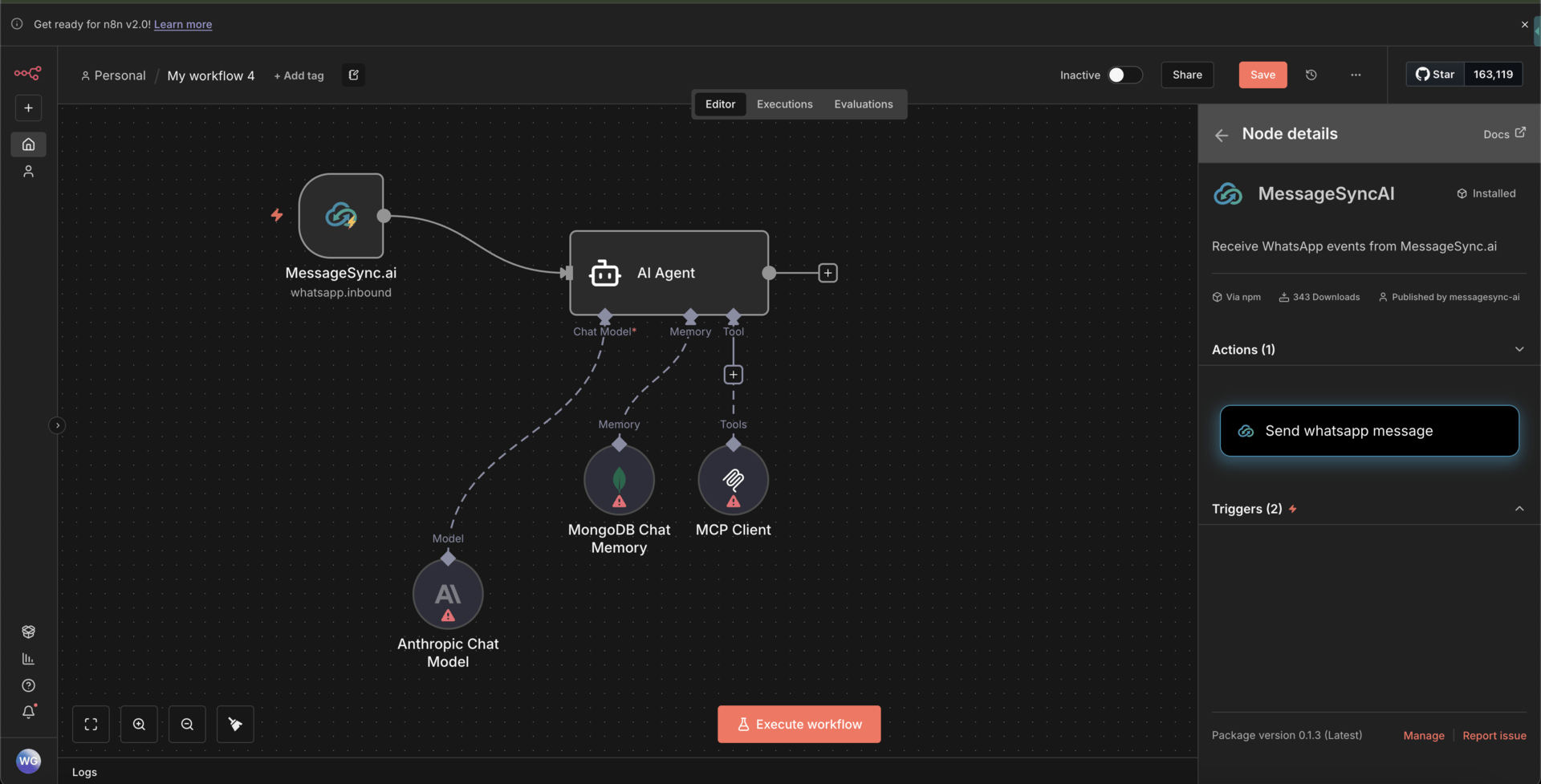The image size is (1541, 784).
Task: Fit workflow to view with the frame icon
Action: (x=91, y=724)
